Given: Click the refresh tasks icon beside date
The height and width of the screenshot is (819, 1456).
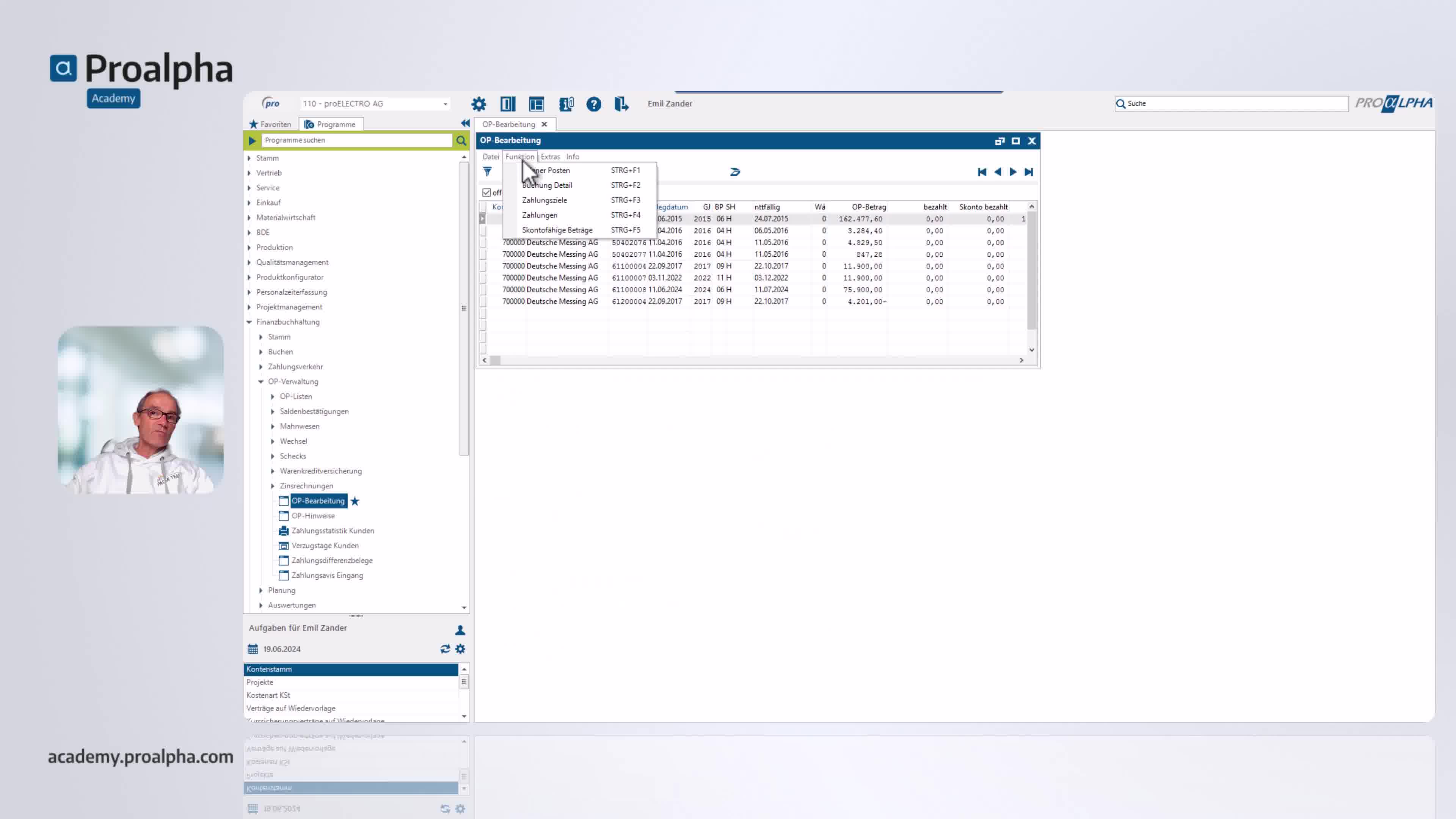Looking at the screenshot, I should (446, 649).
